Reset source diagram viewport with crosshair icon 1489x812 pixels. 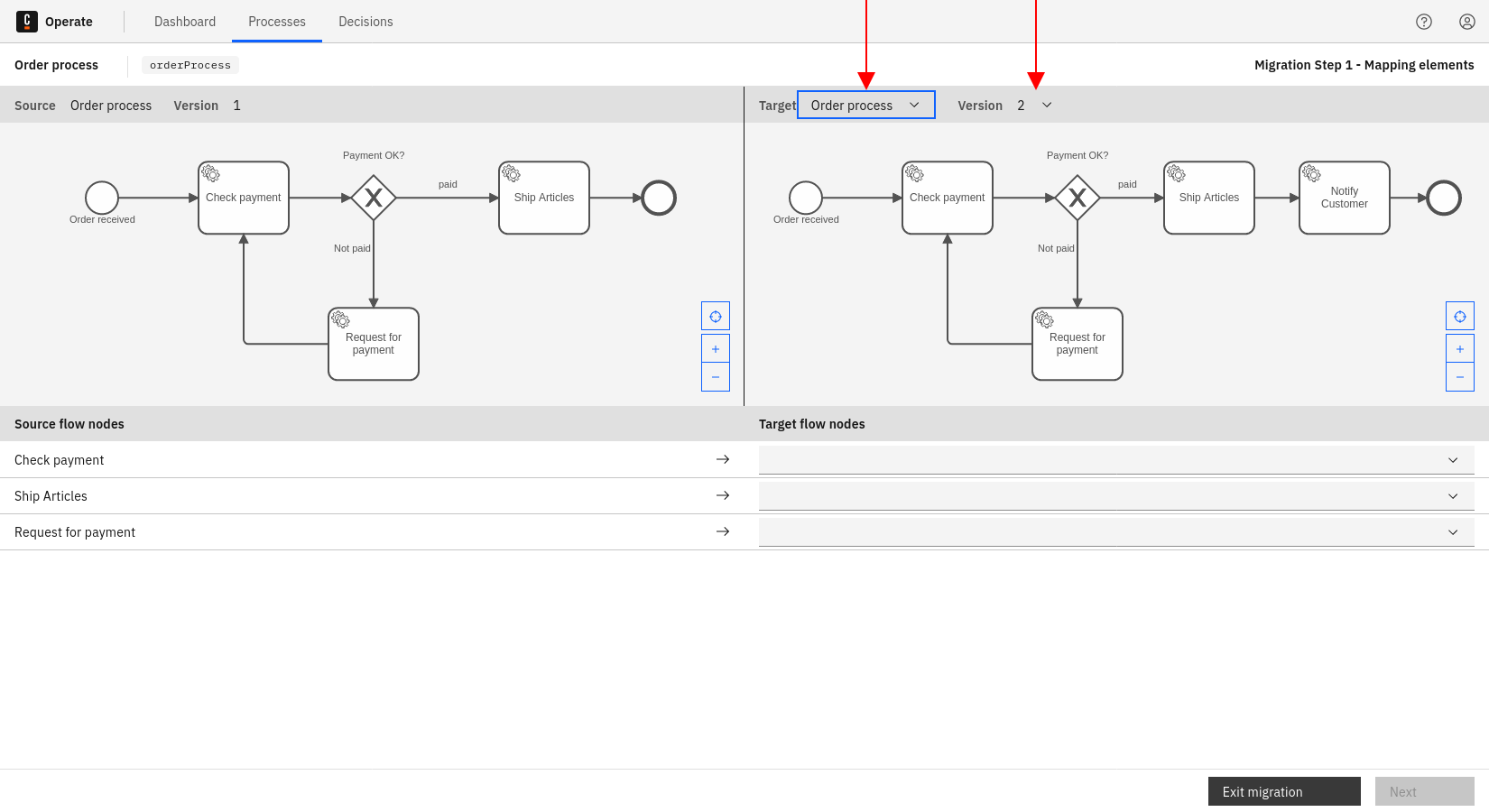(x=716, y=317)
